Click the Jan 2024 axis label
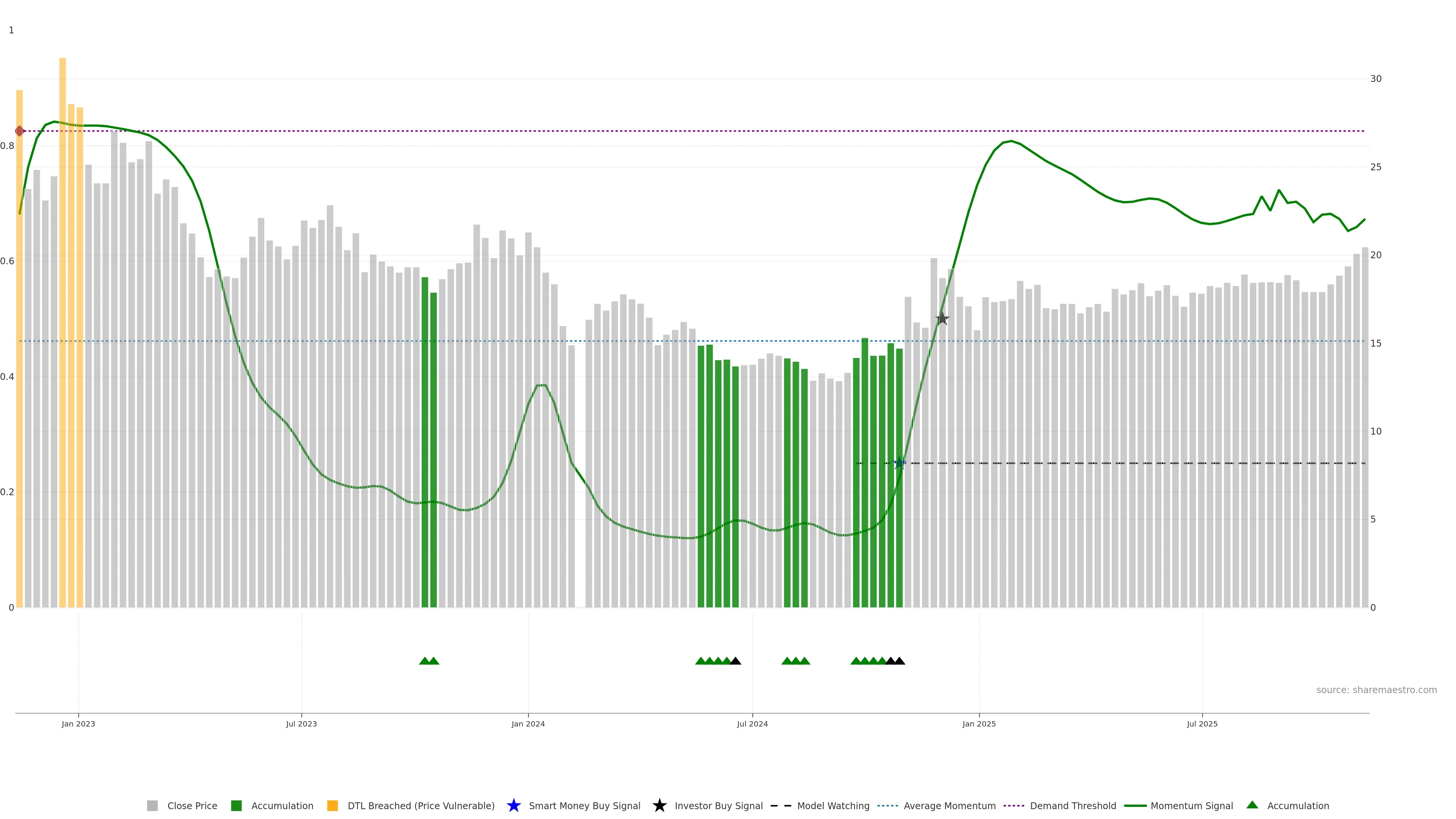Viewport: 1456px width, 819px height. (528, 724)
